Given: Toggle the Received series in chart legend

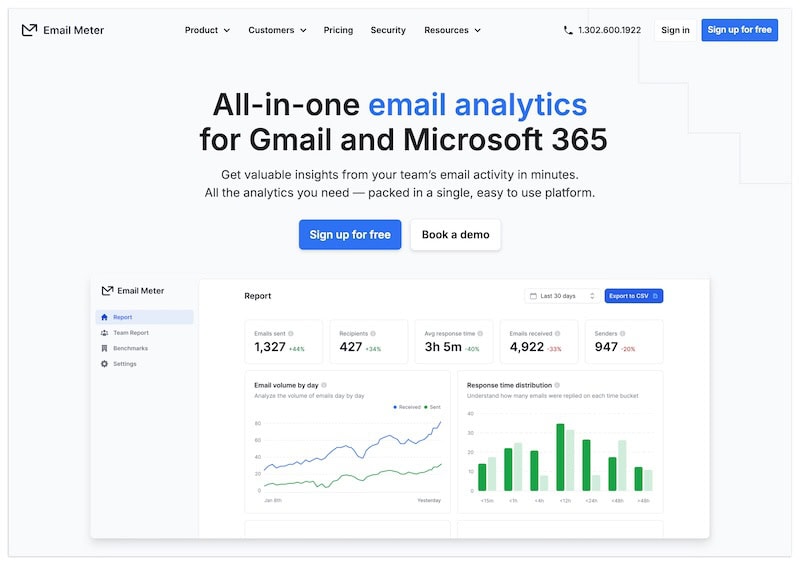Looking at the screenshot, I should (x=408, y=407).
